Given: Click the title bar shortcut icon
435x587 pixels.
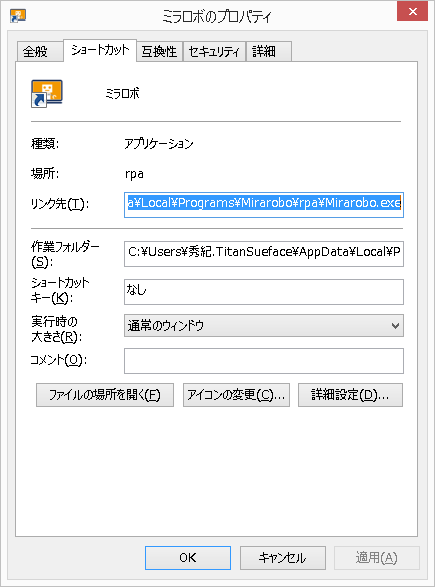Looking at the screenshot, I should coord(18,16).
